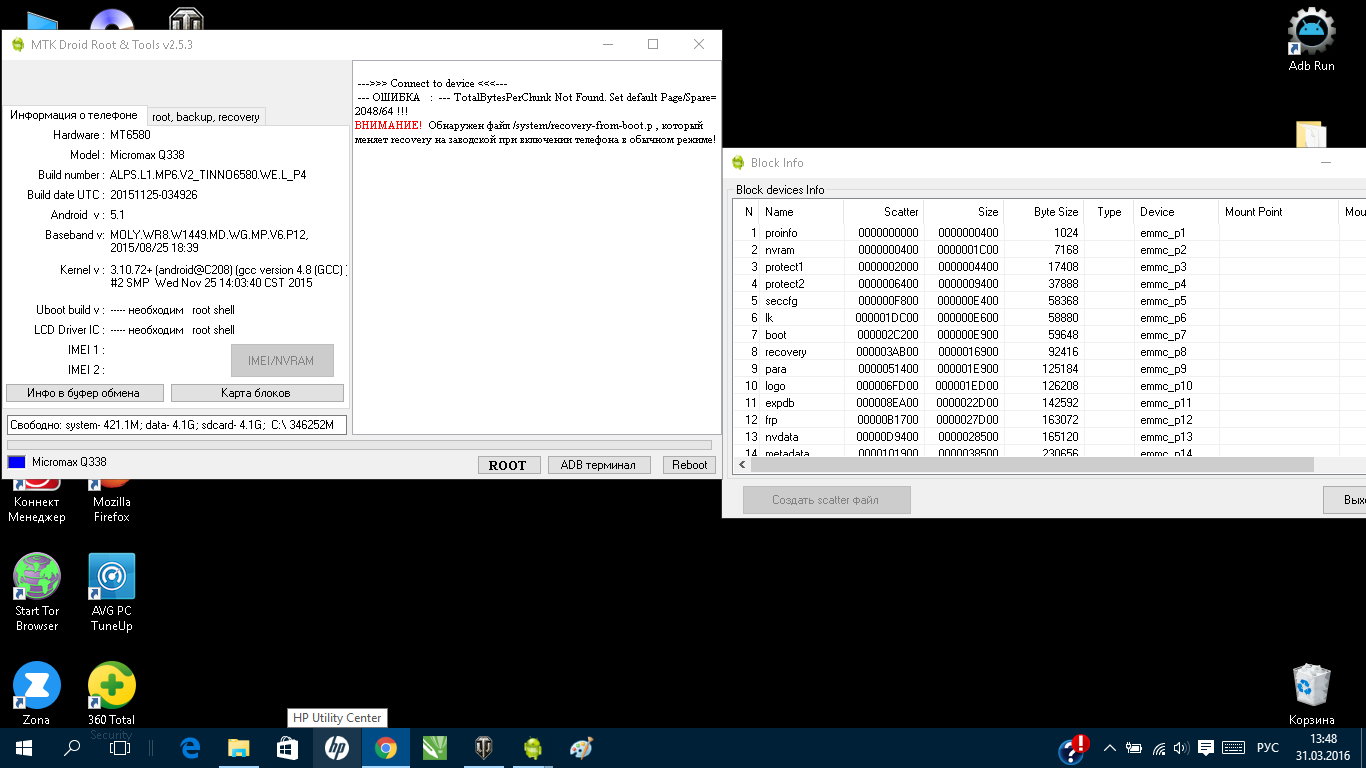Open the Windows Start menu
The height and width of the screenshot is (768, 1366).
24,748
